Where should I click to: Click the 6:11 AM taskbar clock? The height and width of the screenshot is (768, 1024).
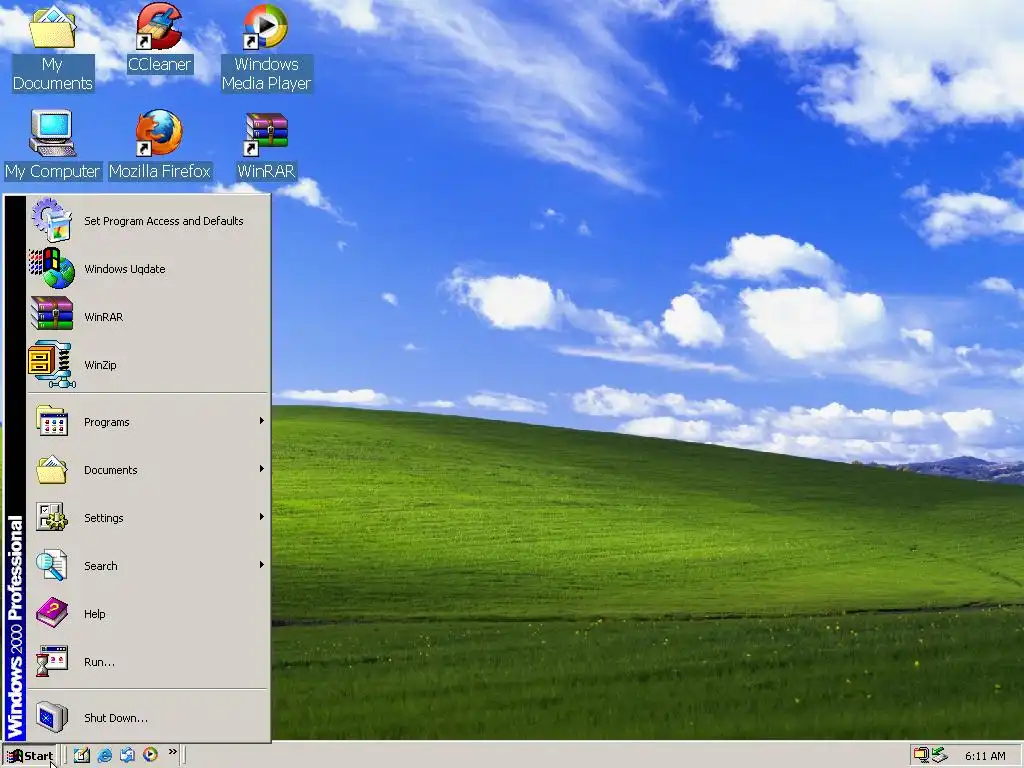985,756
